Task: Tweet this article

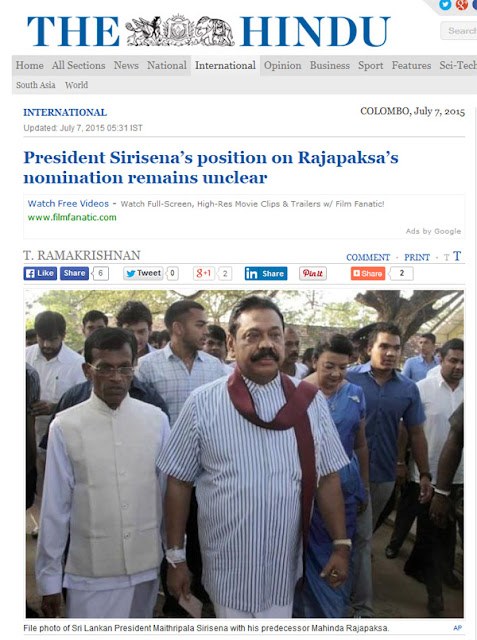Action: (x=143, y=273)
